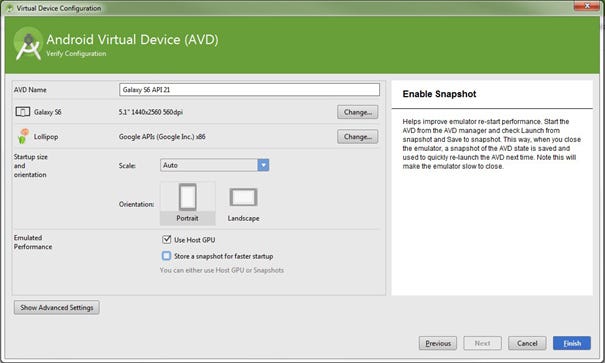Show Advanced Settings

coord(57,307)
